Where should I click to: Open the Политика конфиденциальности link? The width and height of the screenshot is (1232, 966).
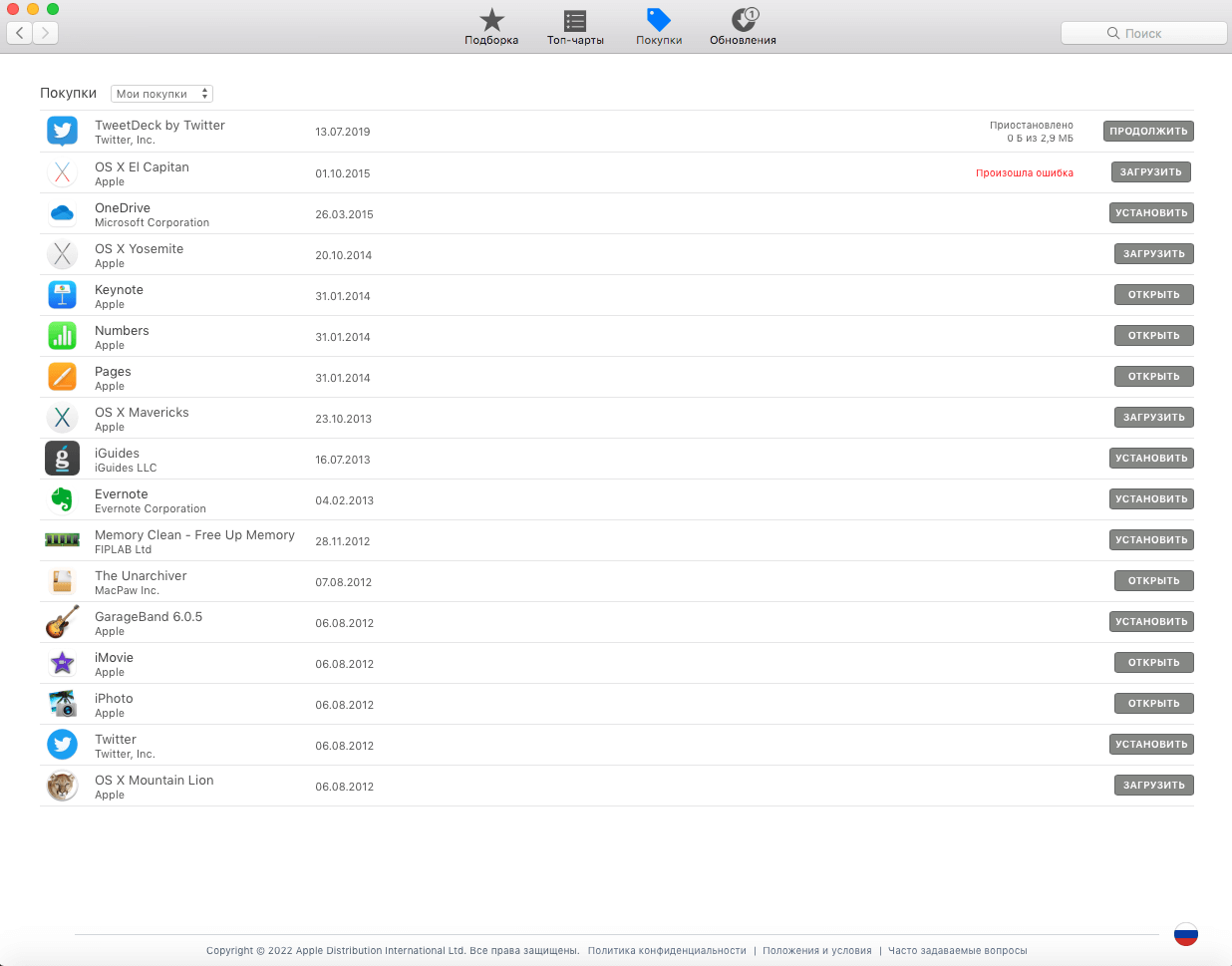pyautogui.click(x=667, y=950)
